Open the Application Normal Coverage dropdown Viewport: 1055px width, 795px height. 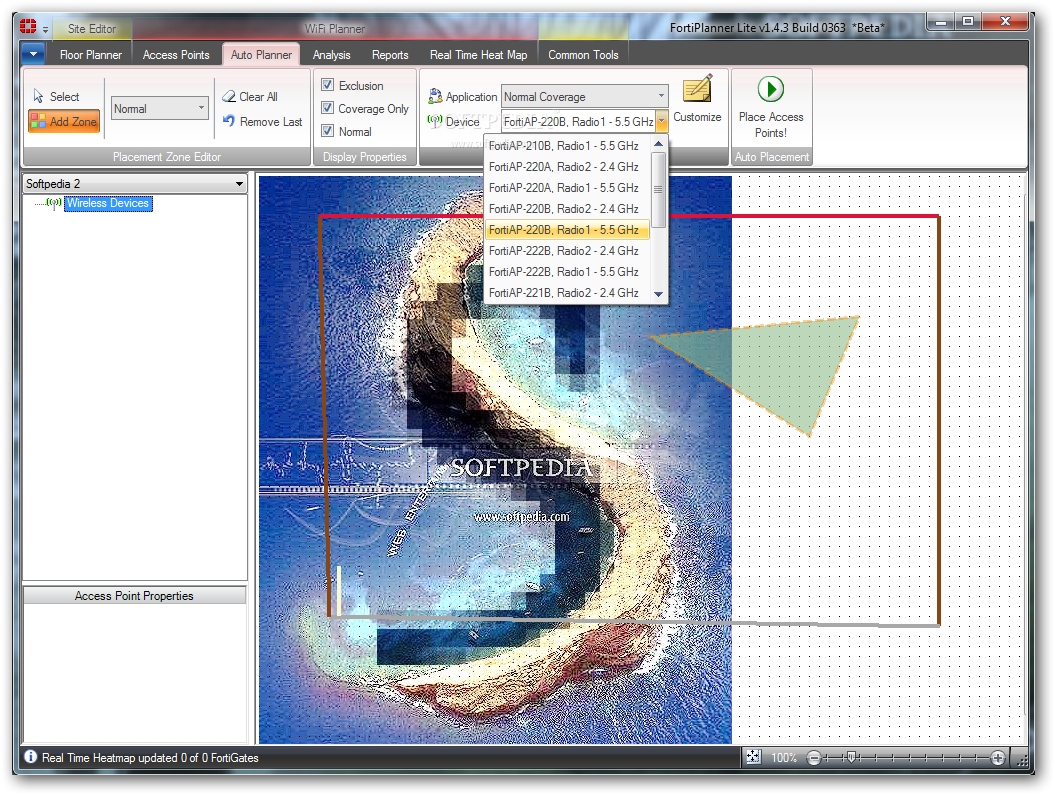tap(585, 96)
